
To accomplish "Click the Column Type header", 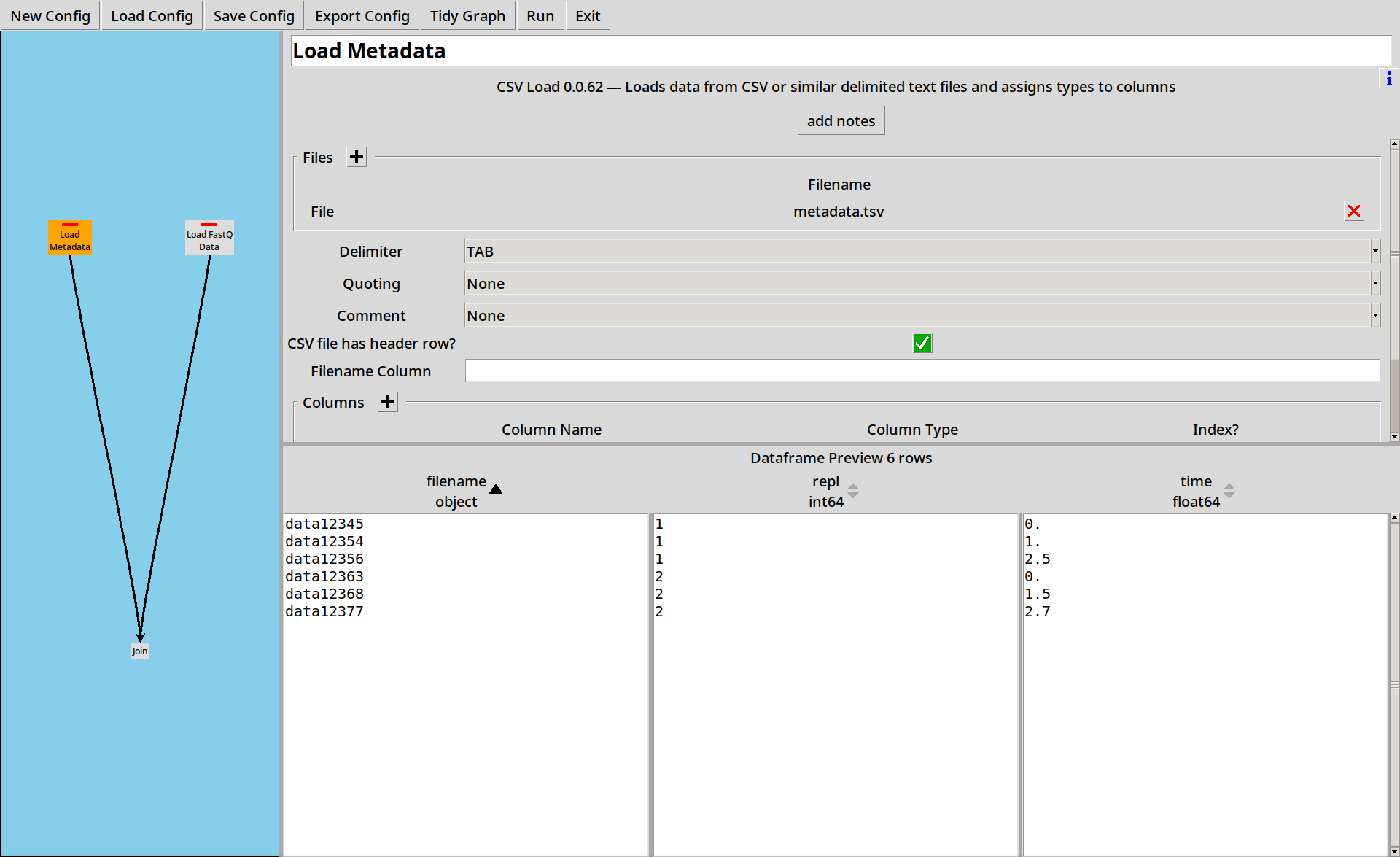I will point(912,430).
